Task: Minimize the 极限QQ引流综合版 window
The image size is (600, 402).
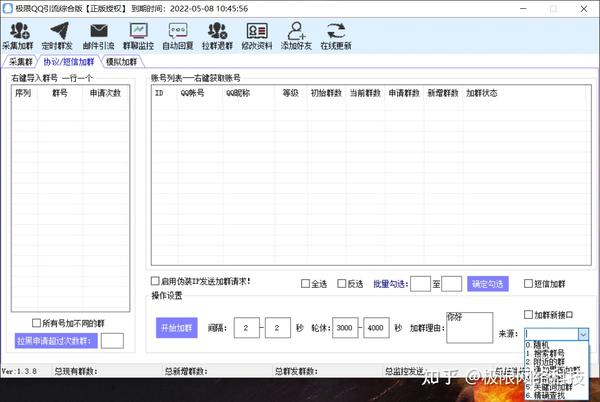Action: point(523,8)
